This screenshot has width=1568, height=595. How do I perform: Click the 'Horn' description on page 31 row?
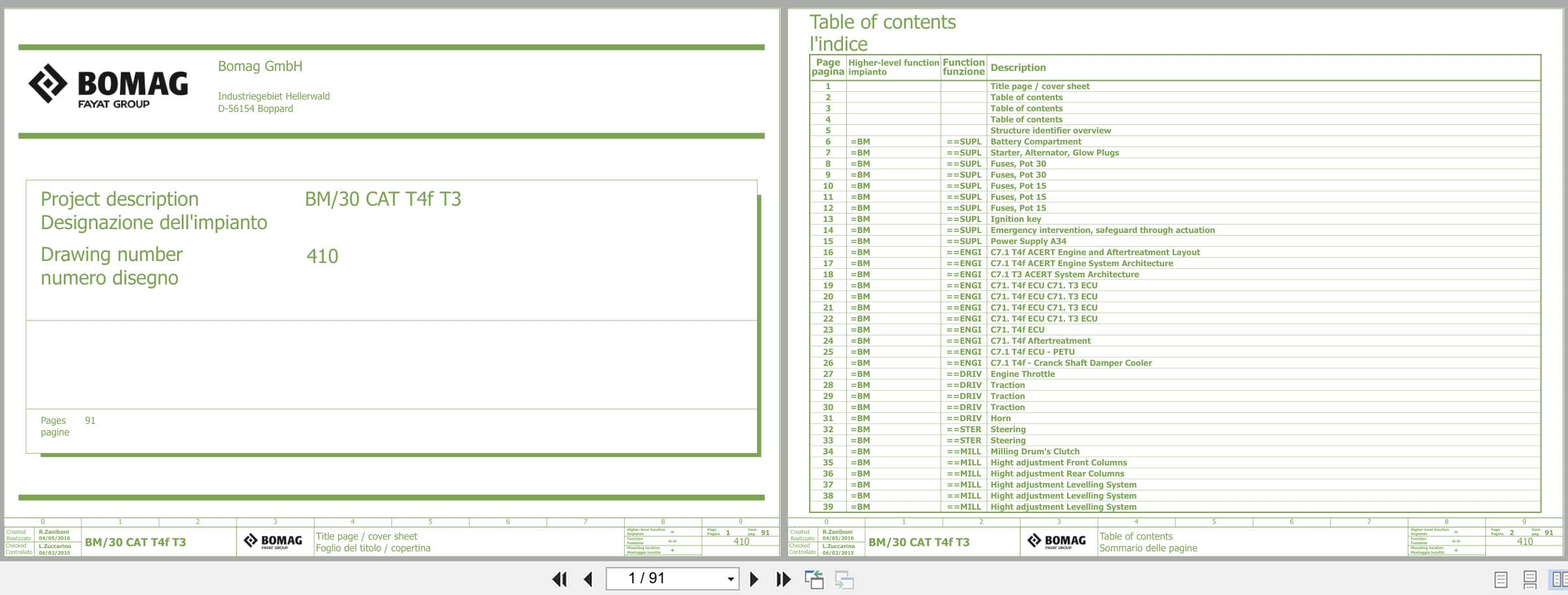pos(1001,418)
